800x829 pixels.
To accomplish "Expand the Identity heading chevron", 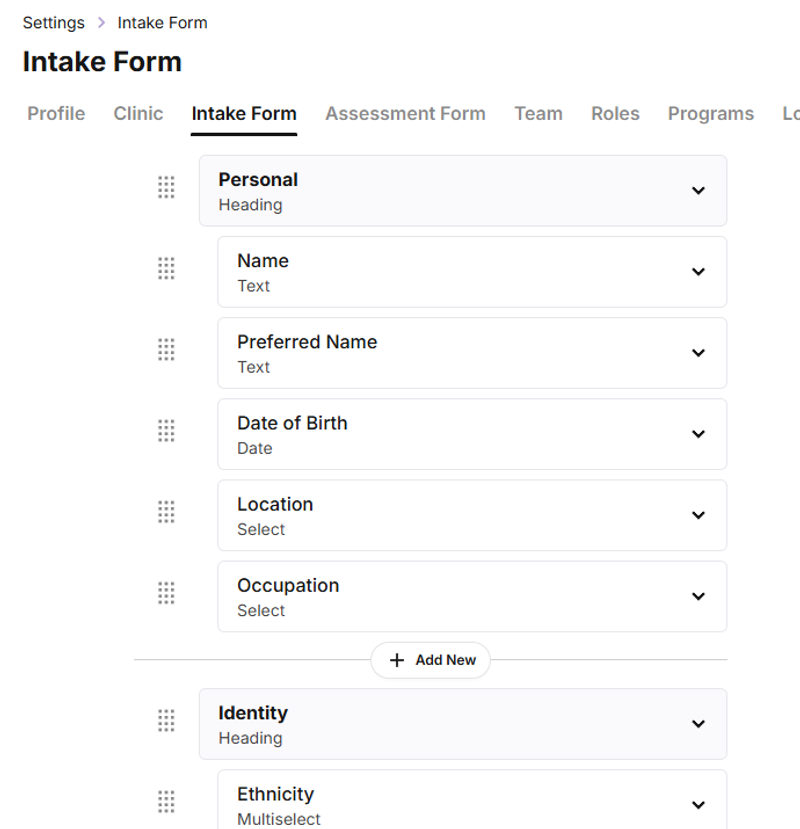I will pyautogui.click(x=698, y=724).
